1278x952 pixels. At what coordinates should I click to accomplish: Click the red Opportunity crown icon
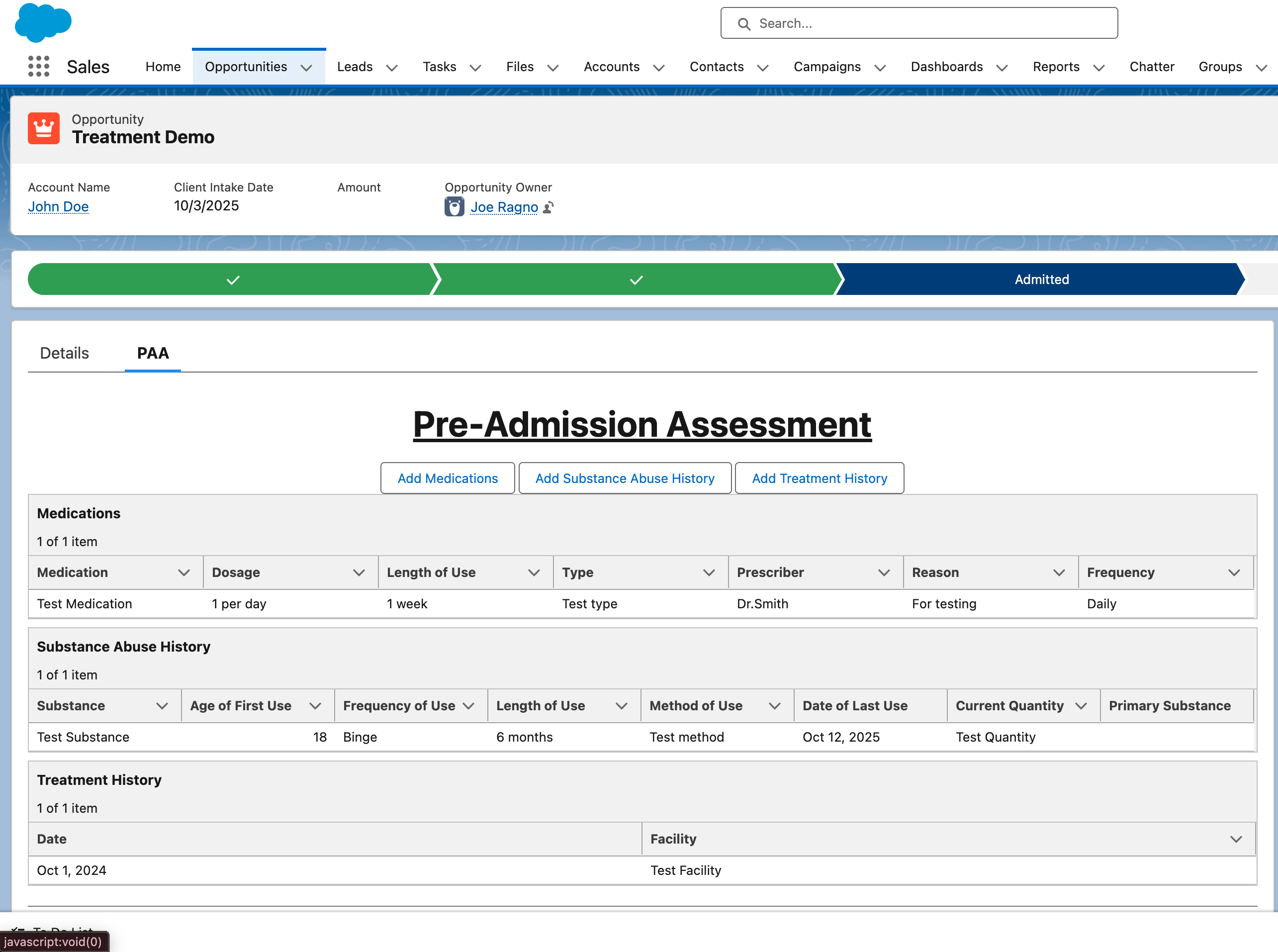tap(44, 128)
